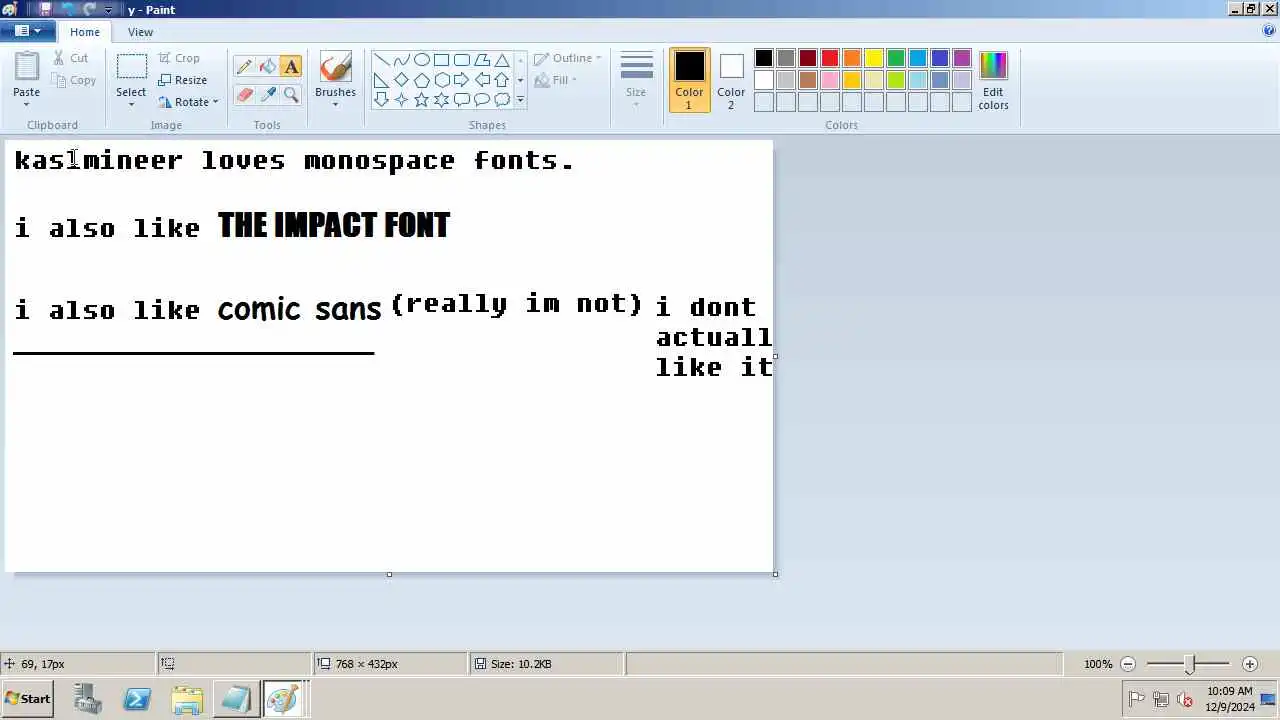This screenshot has height=720, width=1280.
Task: Click the Cut button
Action: click(70, 58)
